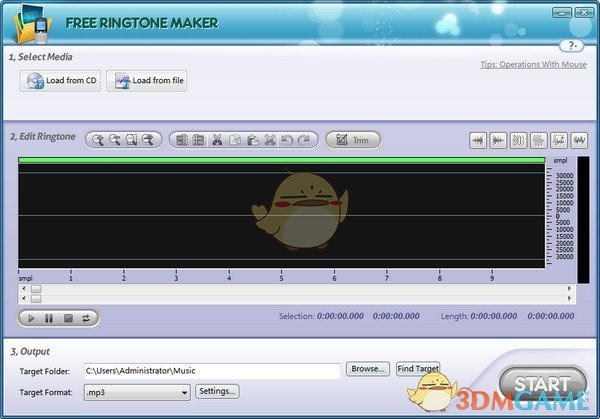Image resolution: width=600 pixels, height=419 pixels.
Task: Open the Tips: Operations With Mouse link
Action: tap(533, 64)
